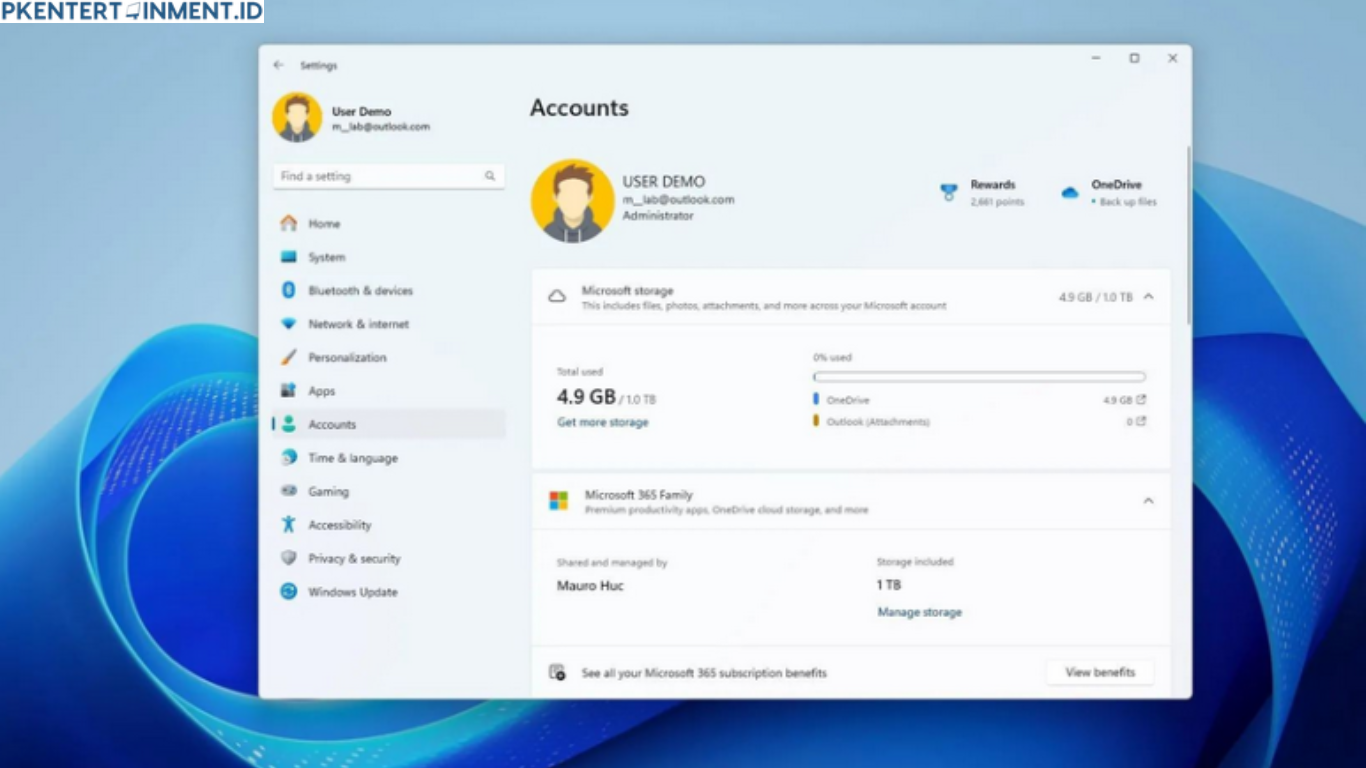Collapse the Microsoft 365 Family section
Viewport: 1366px width, 768px height.
pyautogui.click(x=1148, y=501)
